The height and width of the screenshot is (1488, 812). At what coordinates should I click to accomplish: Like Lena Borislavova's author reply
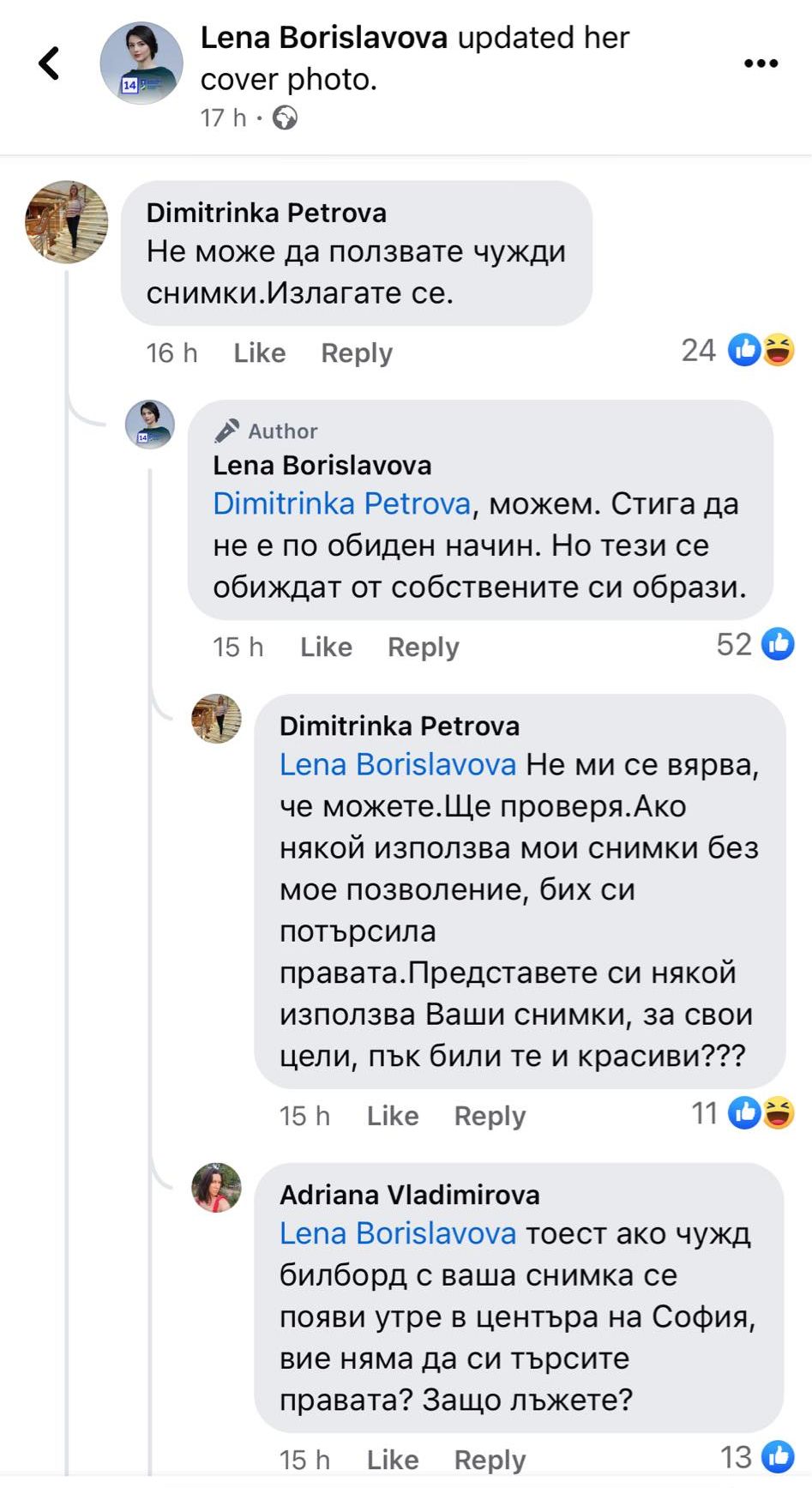coord(326,647)
